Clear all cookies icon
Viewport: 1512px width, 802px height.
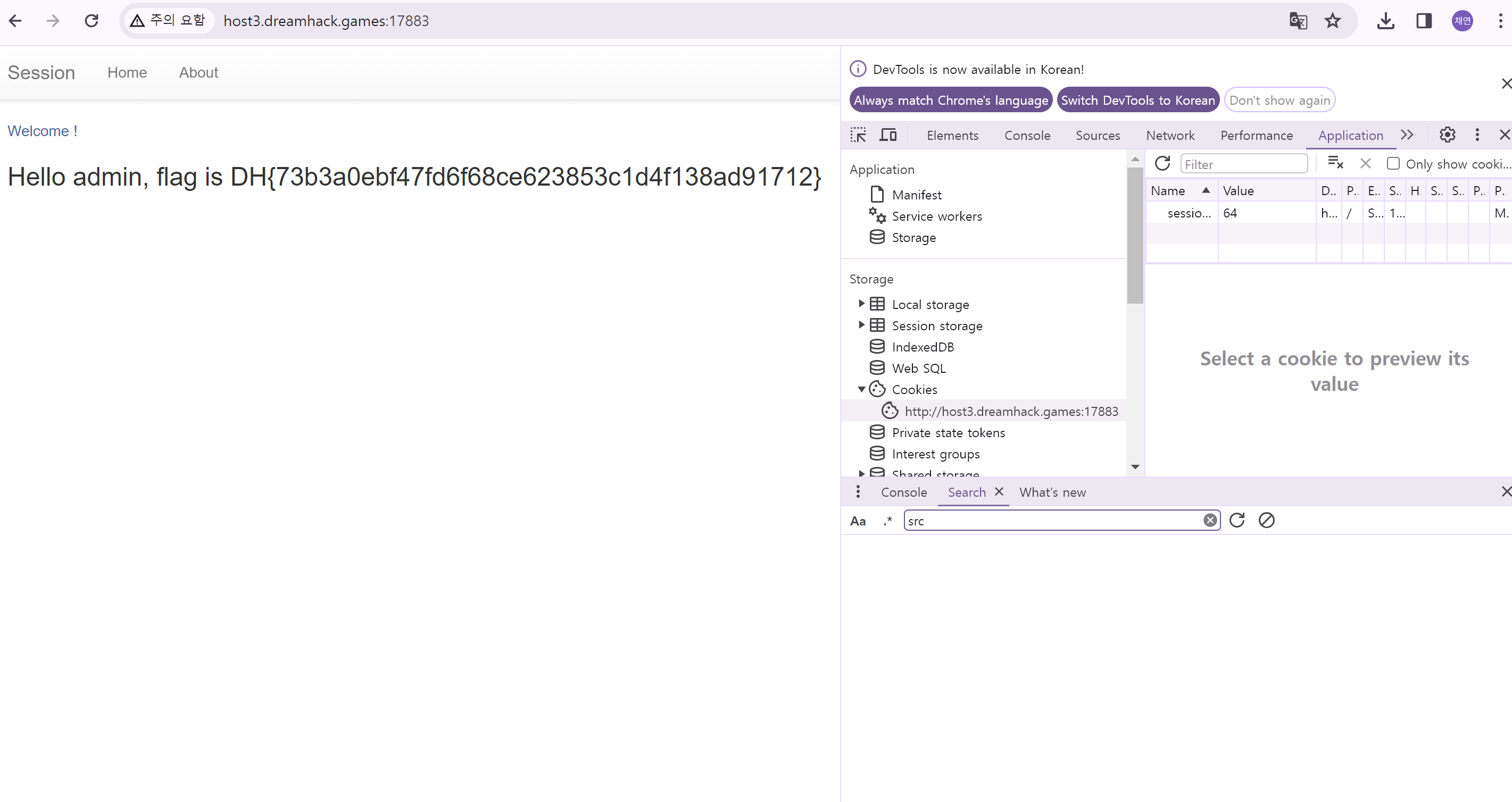point(1335,164)
